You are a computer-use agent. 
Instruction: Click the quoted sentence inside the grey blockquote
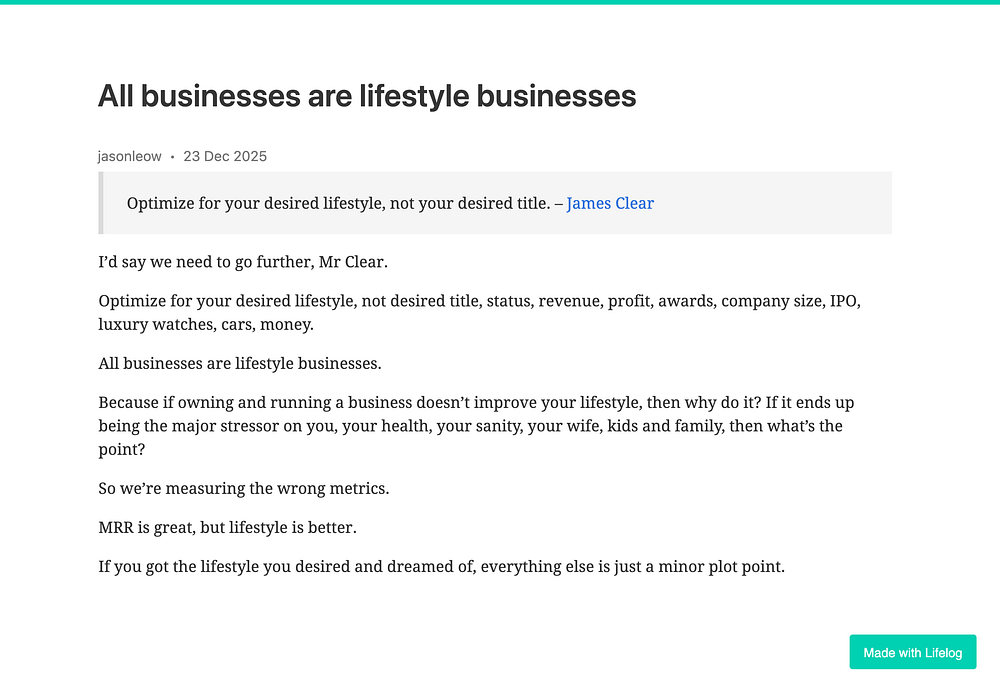tap(338, 204)
